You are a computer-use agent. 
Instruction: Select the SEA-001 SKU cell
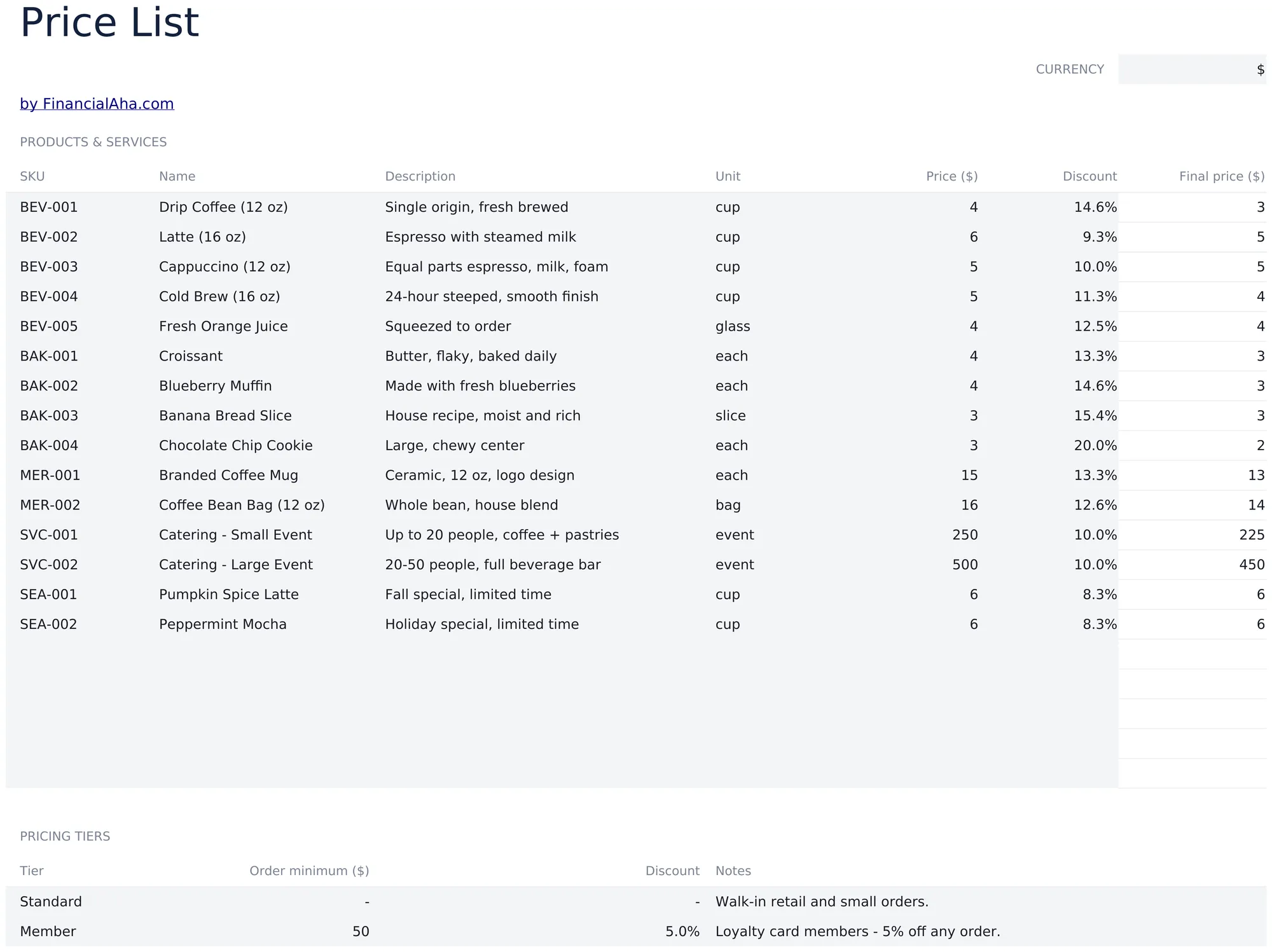coord(48,595)
